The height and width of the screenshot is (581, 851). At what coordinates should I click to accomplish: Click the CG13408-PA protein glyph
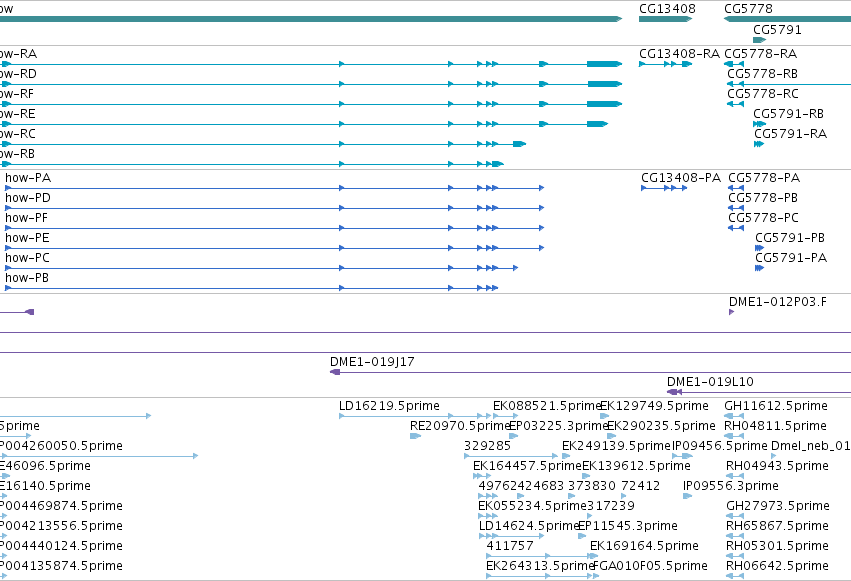[664, 188]
